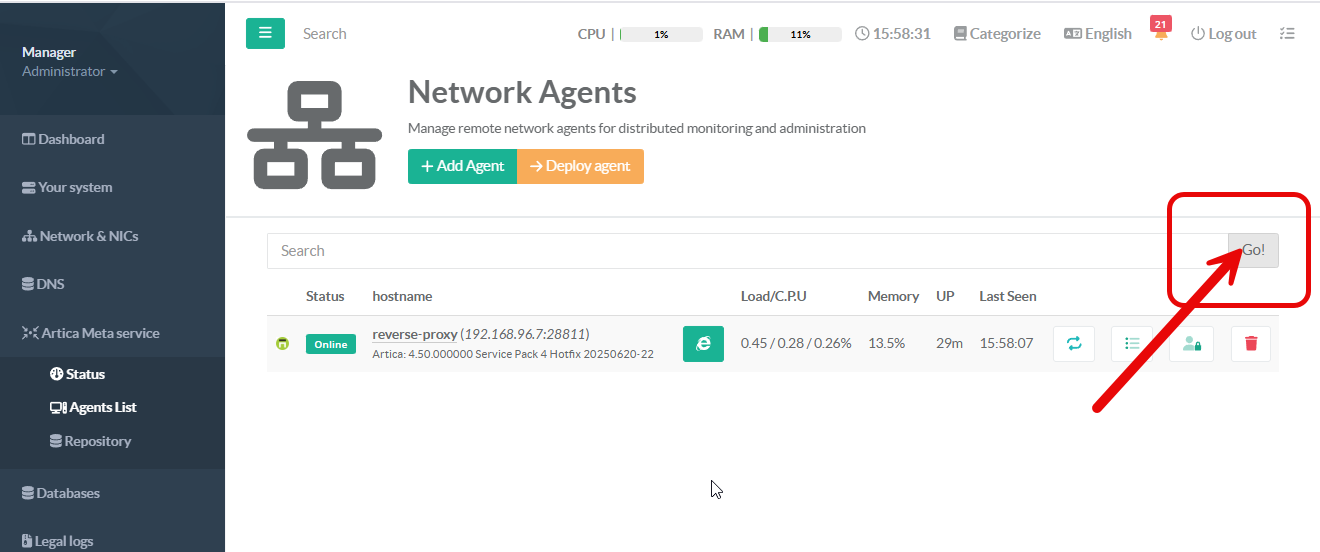Expand the Artica Meta service menu

click(x=91, y=333)
